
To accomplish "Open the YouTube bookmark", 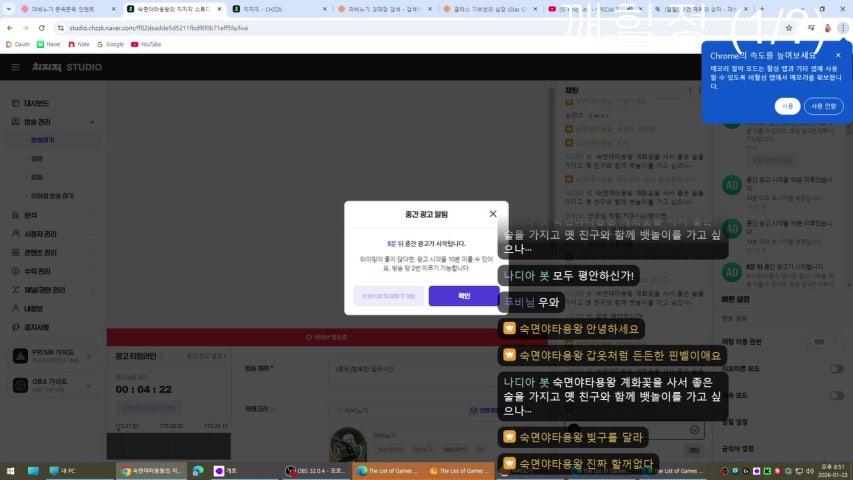I will 146,44.
